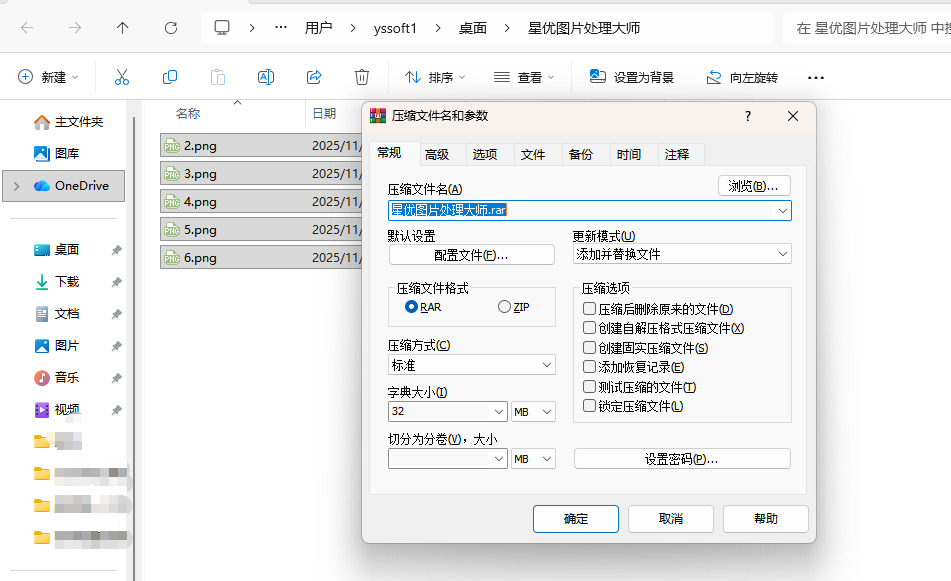Click the Copy icon in toolbar
The width and height of the screenshot is (951, 581).
(170, 77)
